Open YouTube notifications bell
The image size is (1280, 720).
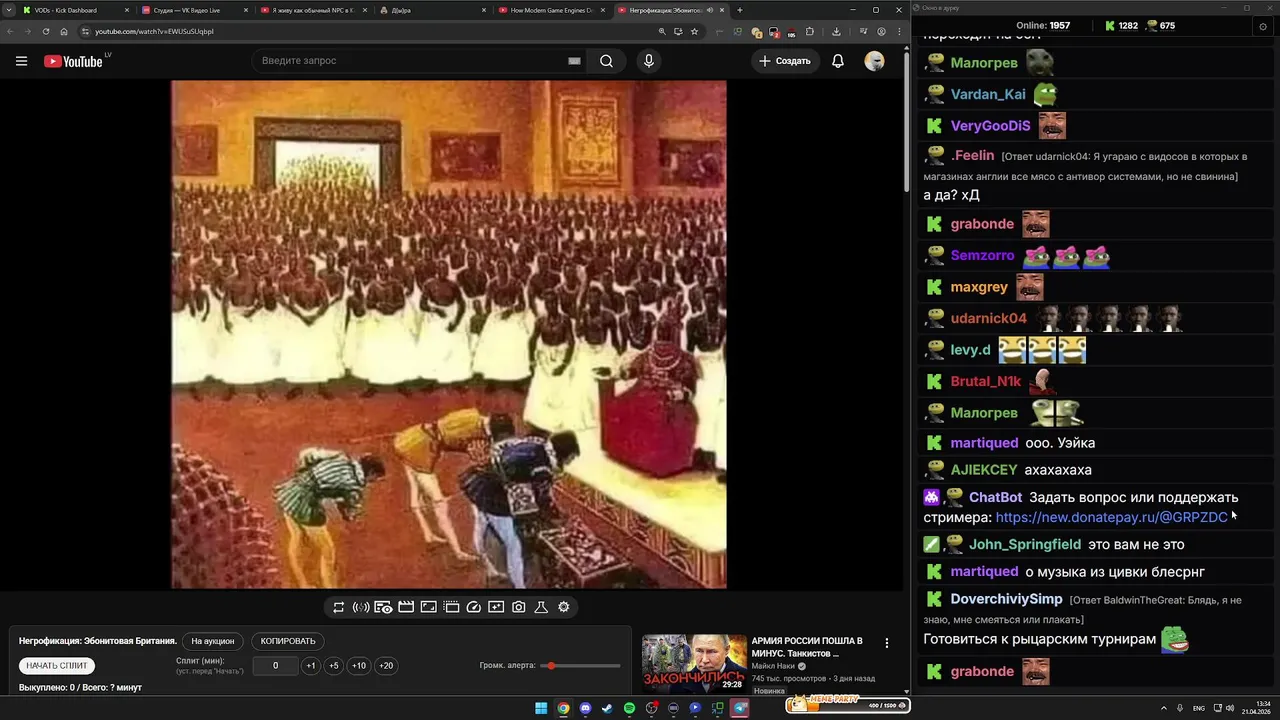click(838, 61)
